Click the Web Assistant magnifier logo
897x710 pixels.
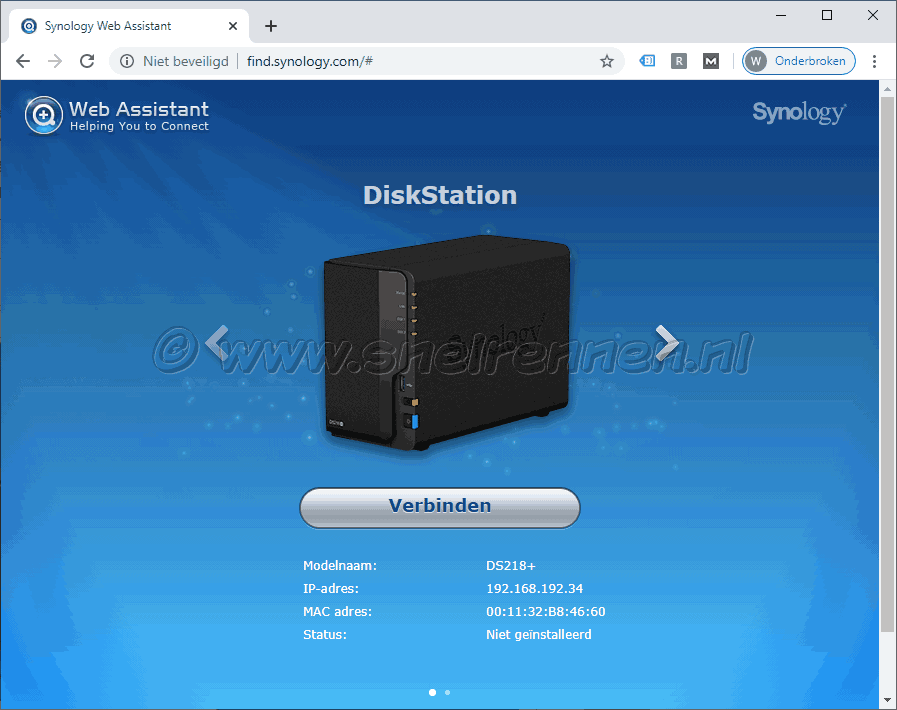pyautogui.click(x=43, y=115)
